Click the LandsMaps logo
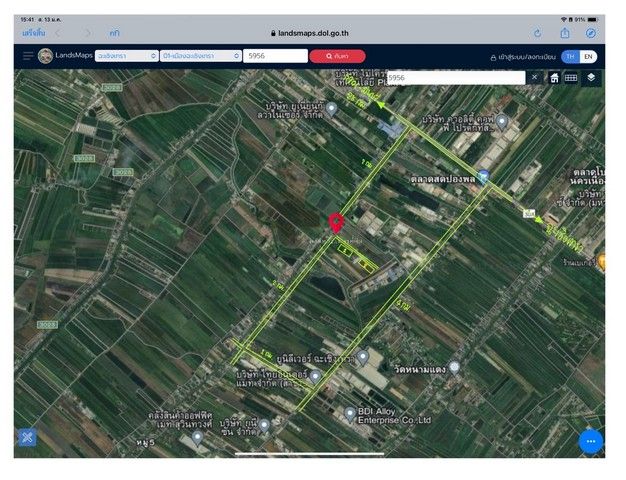This screenshot has width=626, height=480. pos(46,56)
